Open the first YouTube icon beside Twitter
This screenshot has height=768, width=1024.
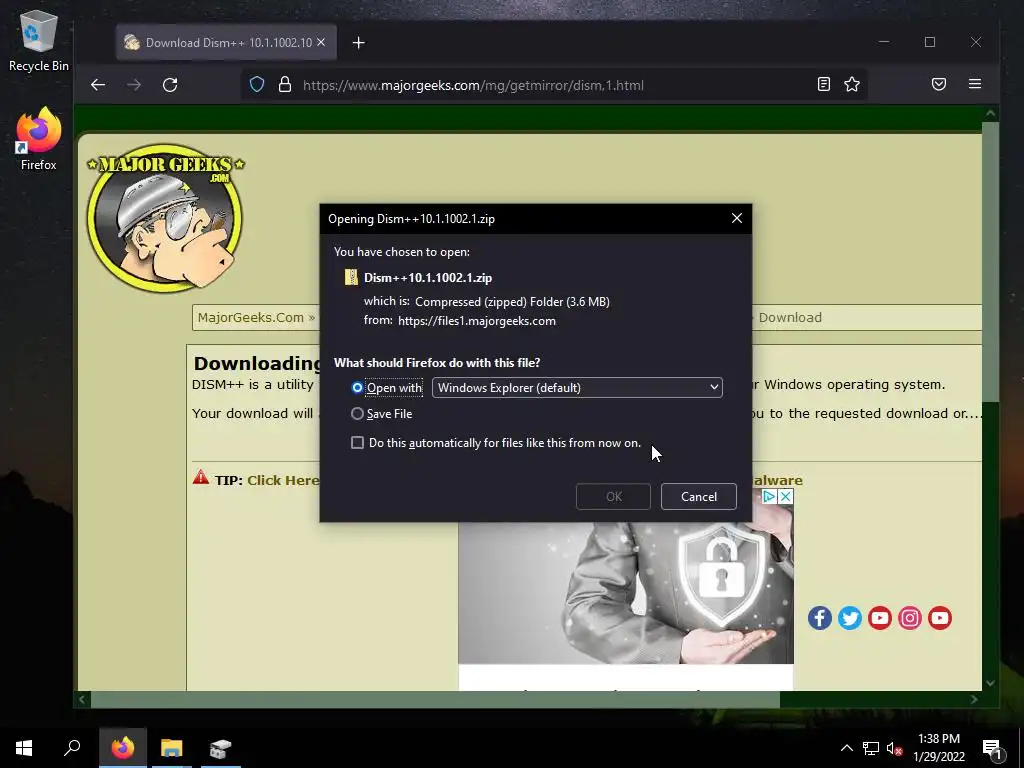tap(880, 618)
